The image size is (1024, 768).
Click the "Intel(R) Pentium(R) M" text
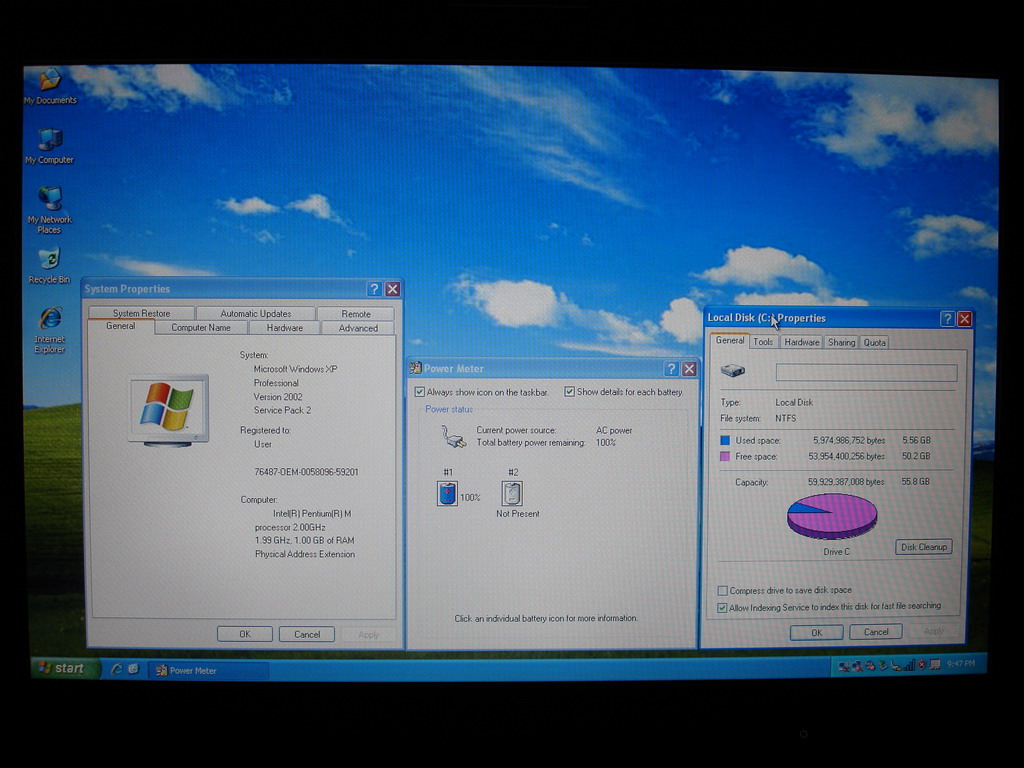coord(312,513)
